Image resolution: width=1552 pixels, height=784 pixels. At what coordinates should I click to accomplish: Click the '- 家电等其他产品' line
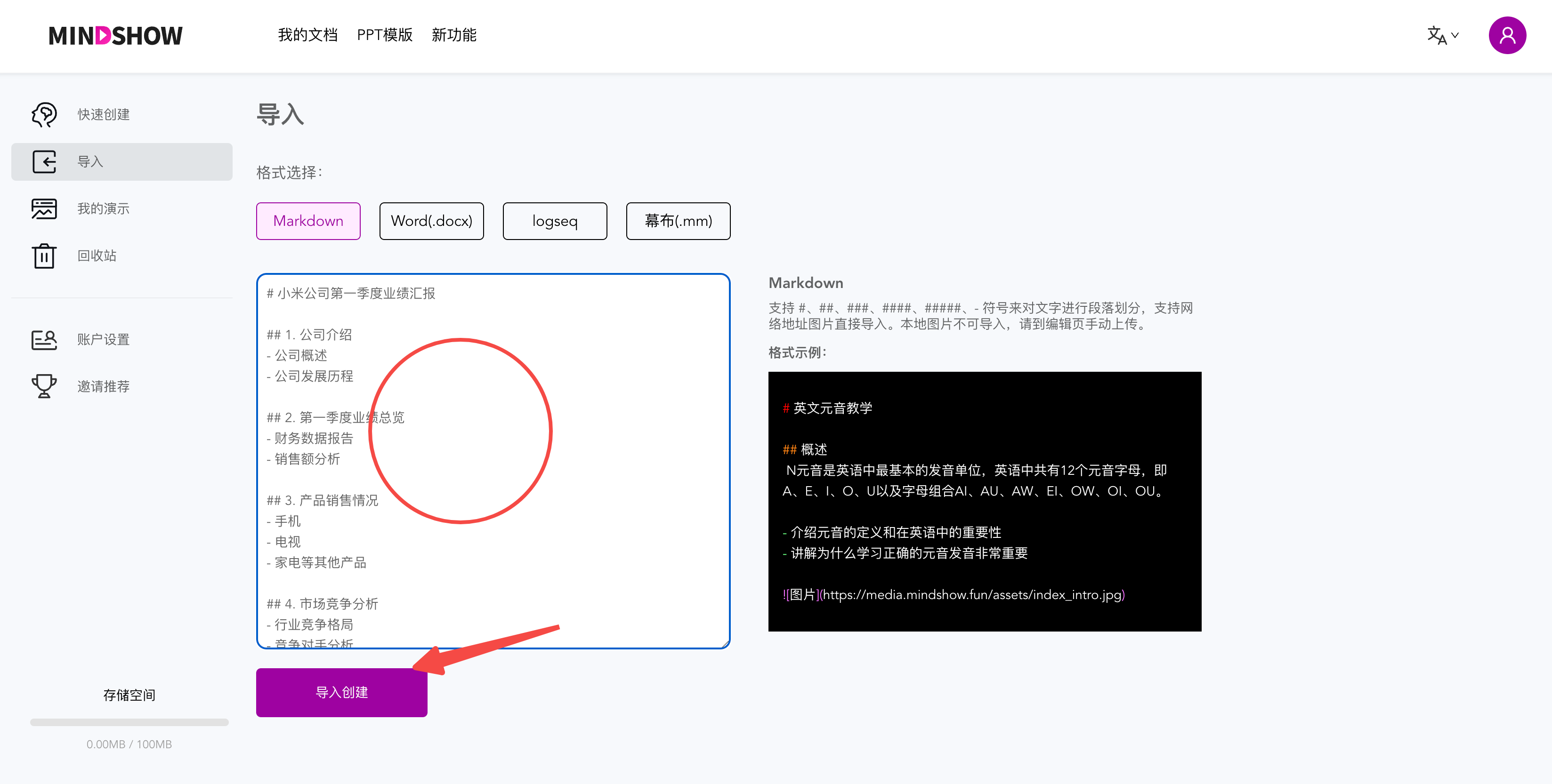pos(316,562)
